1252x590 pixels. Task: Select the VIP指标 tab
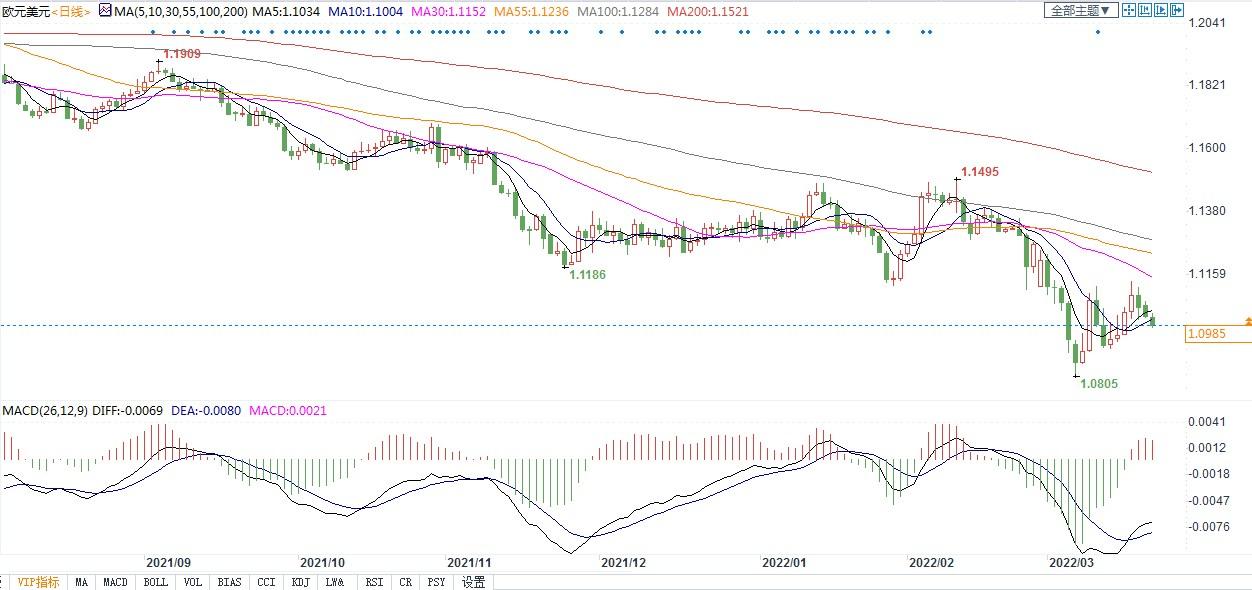point(38,582)
